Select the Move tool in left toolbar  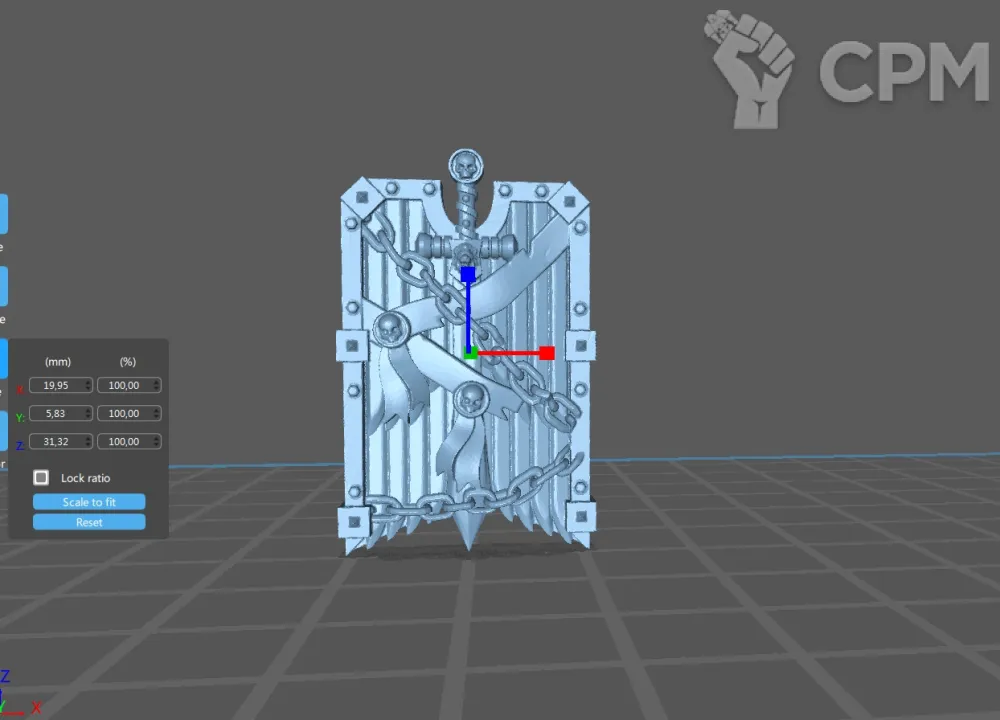[x=3, y=214]
